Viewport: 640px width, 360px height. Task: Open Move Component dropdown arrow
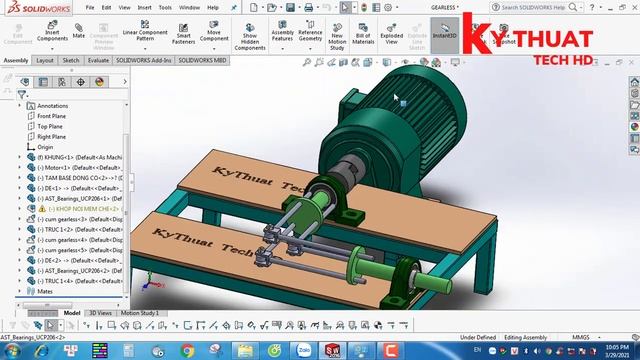click(214, 48)
